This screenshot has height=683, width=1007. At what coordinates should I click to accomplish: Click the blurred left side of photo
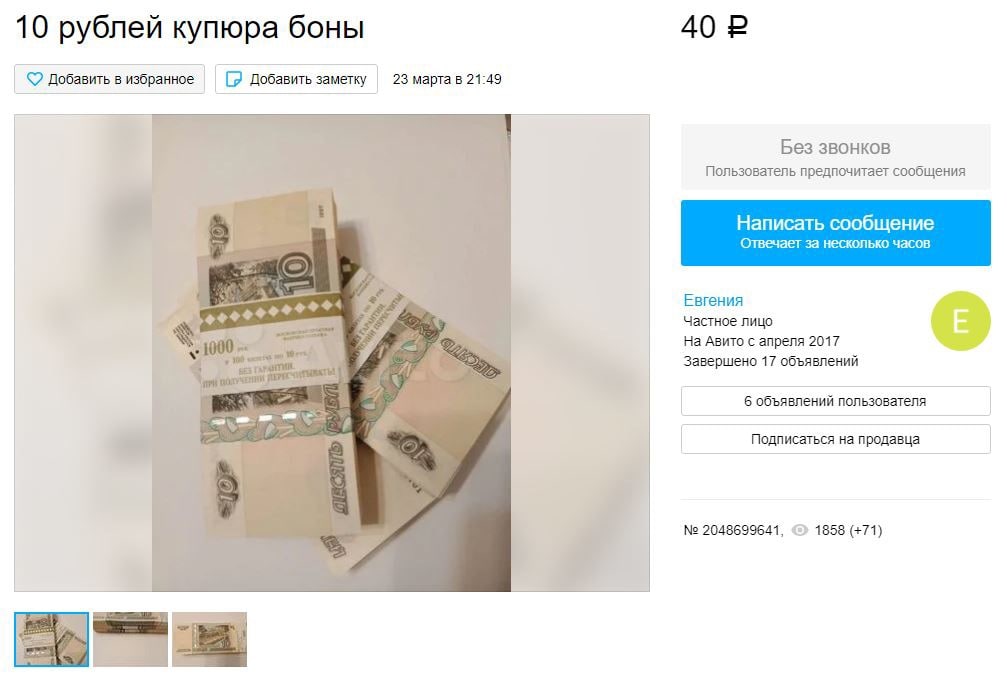click(x=83, y=353)
